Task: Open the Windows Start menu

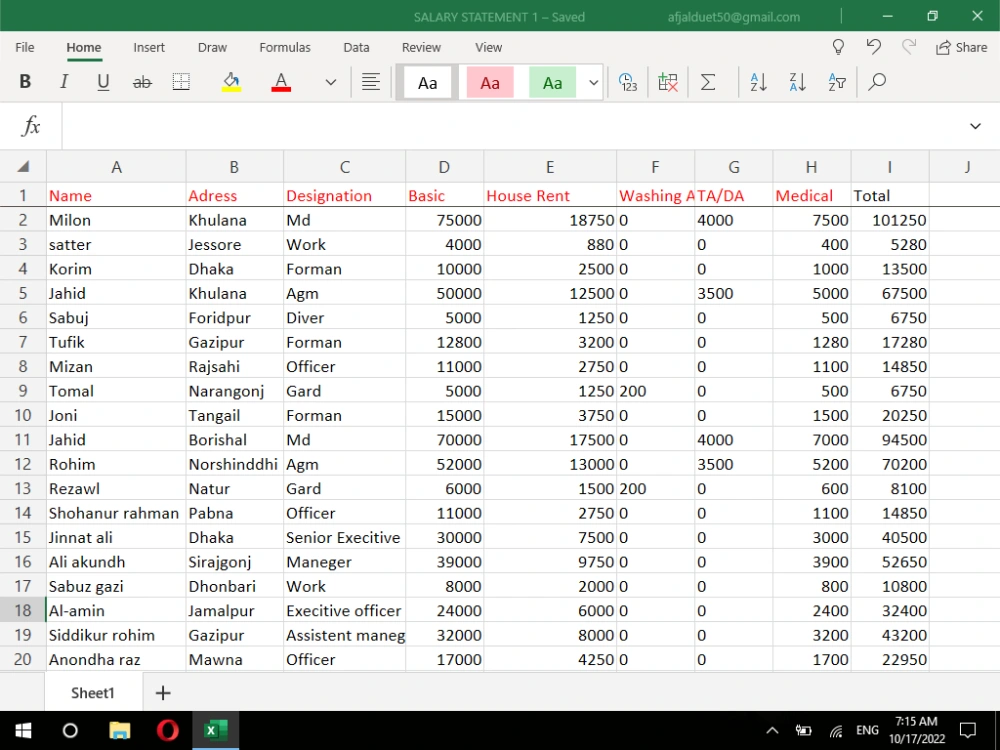Action: click(24, 730)
